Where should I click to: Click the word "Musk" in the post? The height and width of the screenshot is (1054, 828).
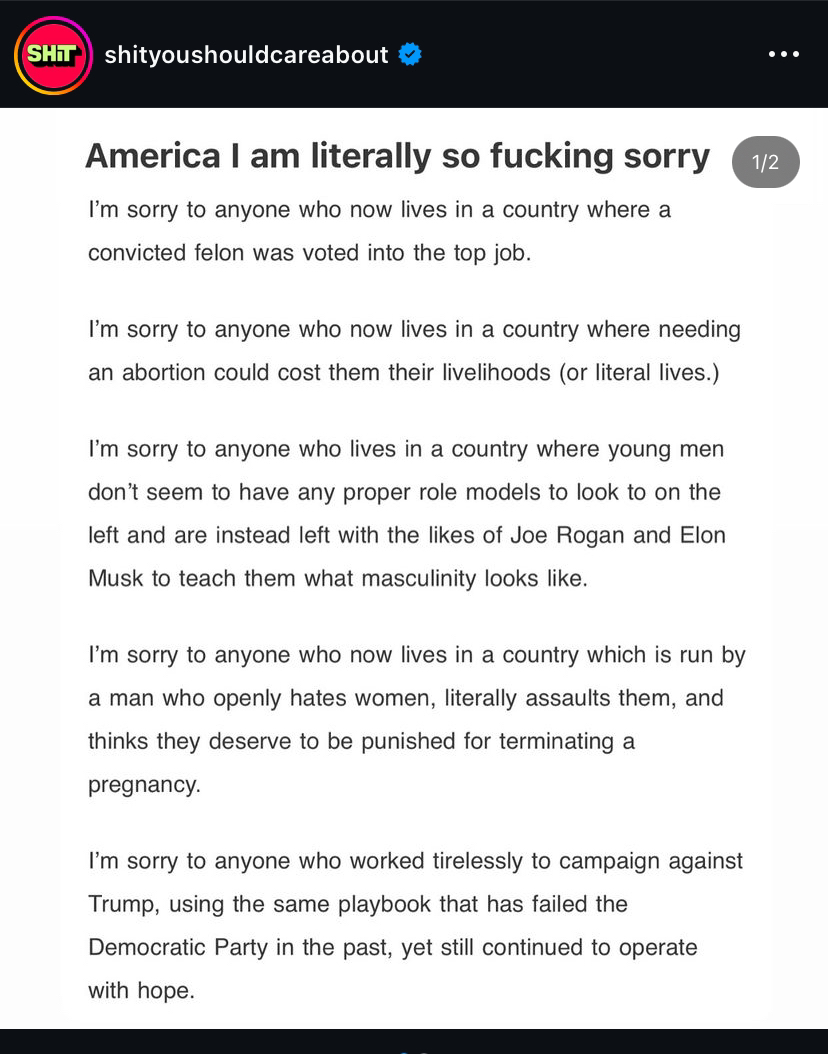tap(116, 578)
